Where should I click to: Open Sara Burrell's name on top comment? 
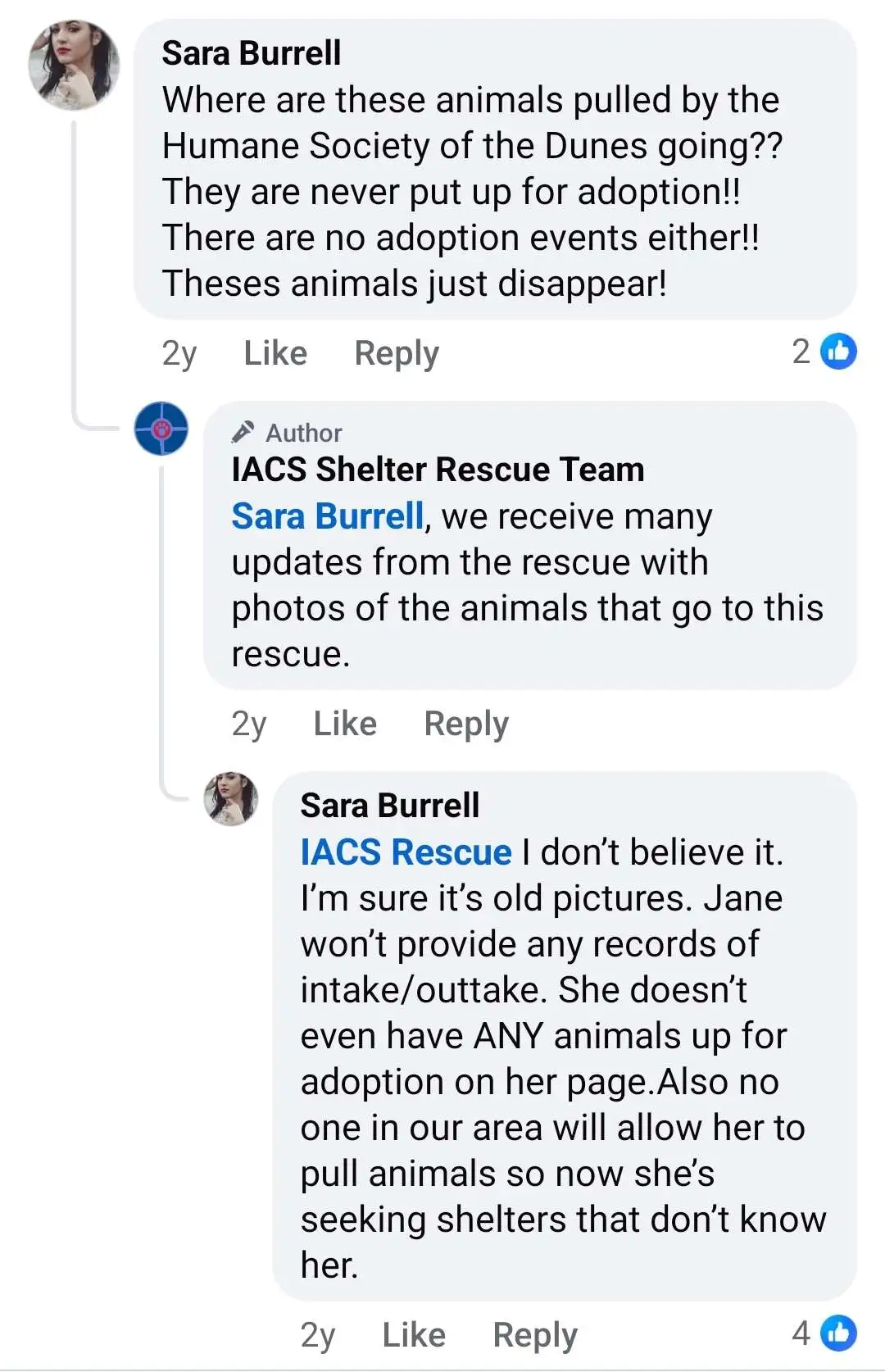tap(251, 53)
